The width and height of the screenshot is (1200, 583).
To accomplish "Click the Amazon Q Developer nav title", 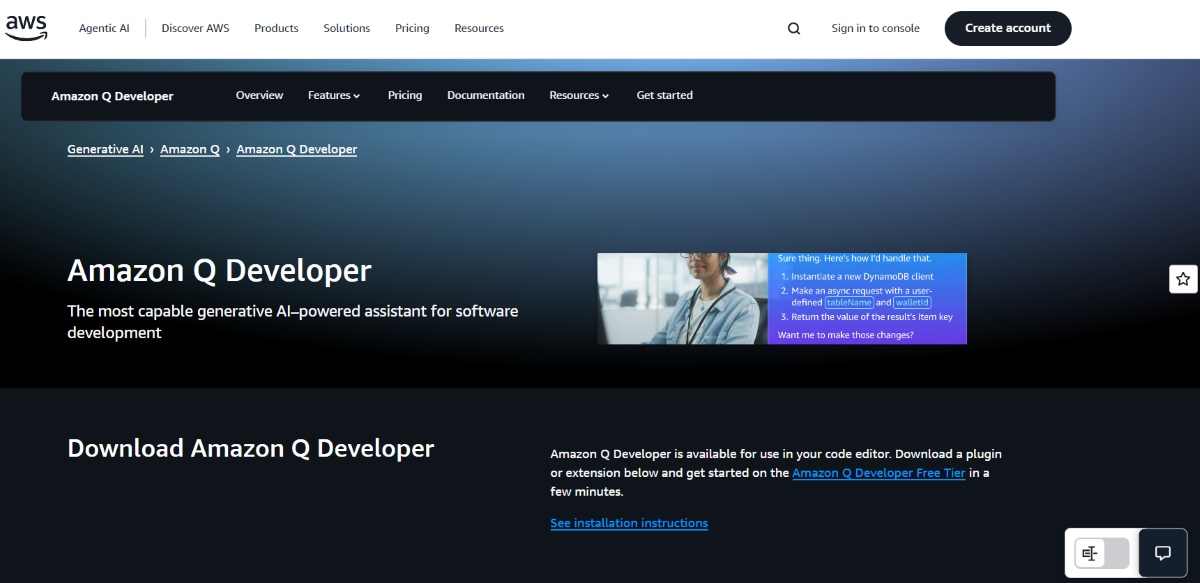I will click(112, 96).
